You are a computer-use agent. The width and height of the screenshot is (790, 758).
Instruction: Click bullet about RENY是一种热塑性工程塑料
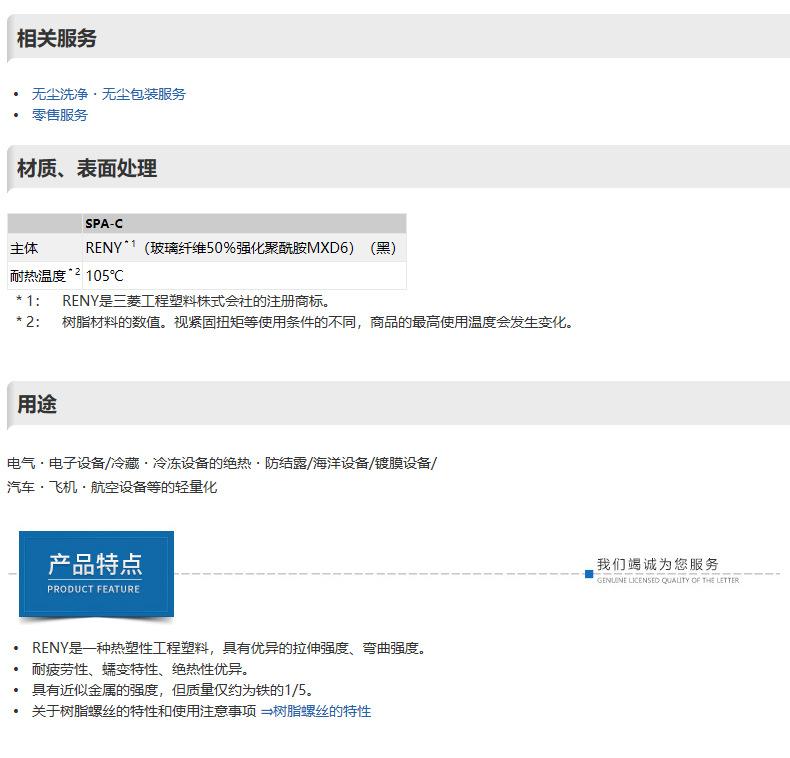[x=229, y=648]
